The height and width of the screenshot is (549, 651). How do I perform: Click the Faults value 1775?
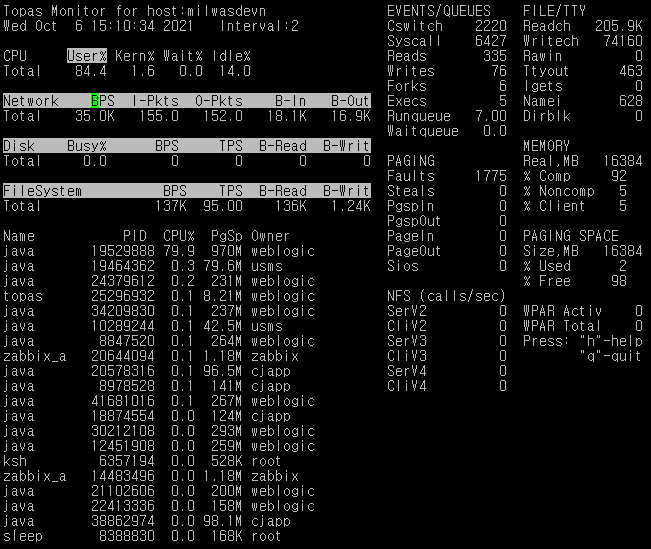point(491,176)
